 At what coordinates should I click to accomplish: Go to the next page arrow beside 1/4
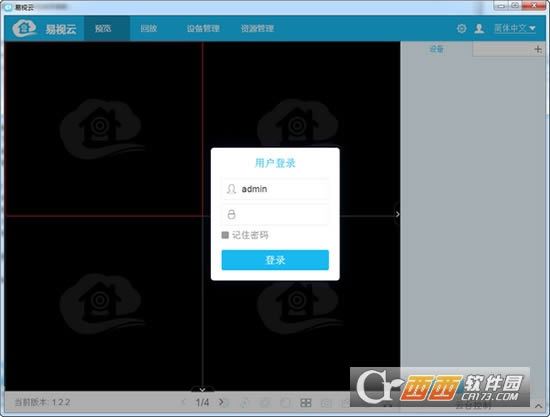[221, 402]
